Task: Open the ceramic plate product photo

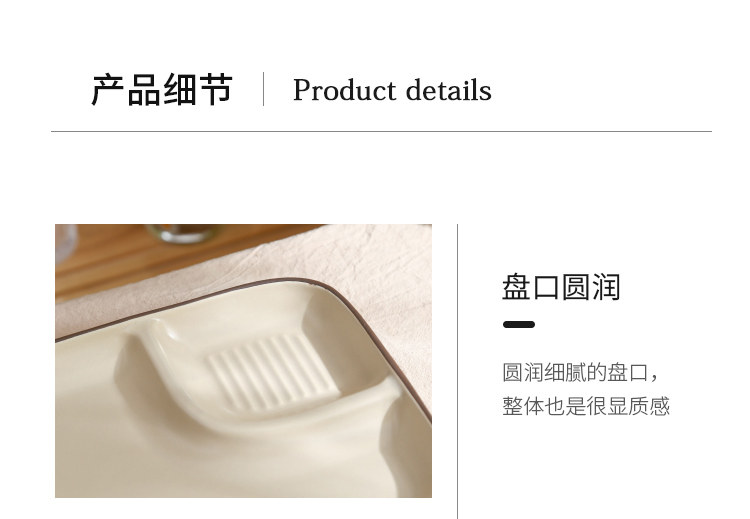Action: pyautogui.click(x=243, y=361)
